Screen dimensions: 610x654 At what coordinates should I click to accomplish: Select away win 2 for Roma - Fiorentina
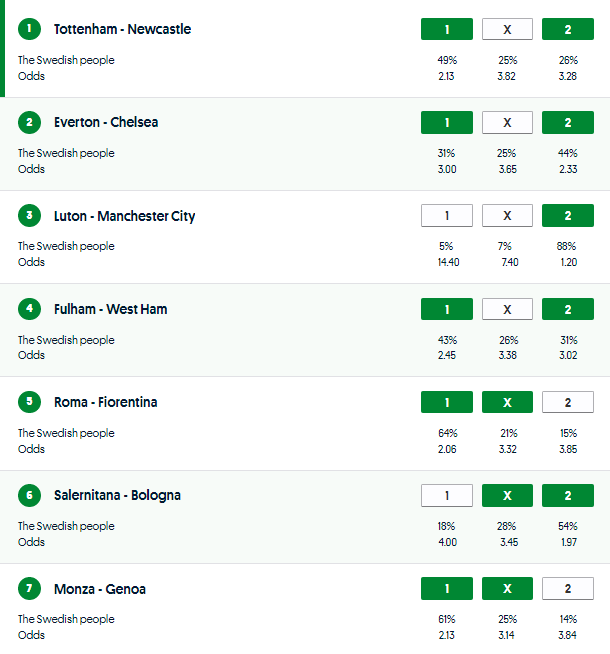tap(567, 402)
